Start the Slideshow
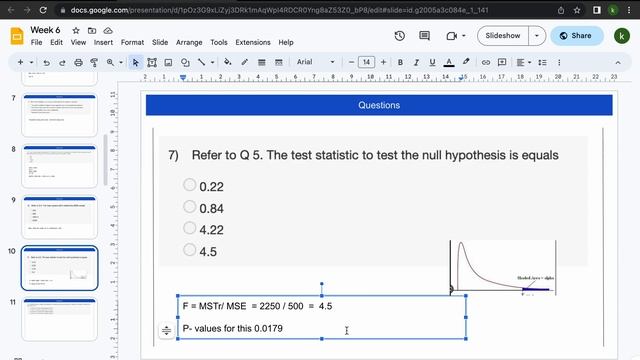640x360 pixels. (x=503, y=36)
